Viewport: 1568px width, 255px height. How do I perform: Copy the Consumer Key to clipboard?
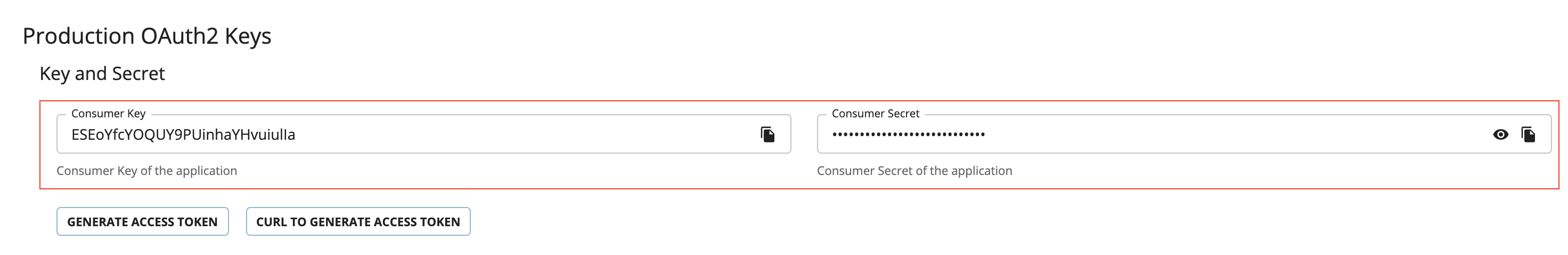pos(767,134)
